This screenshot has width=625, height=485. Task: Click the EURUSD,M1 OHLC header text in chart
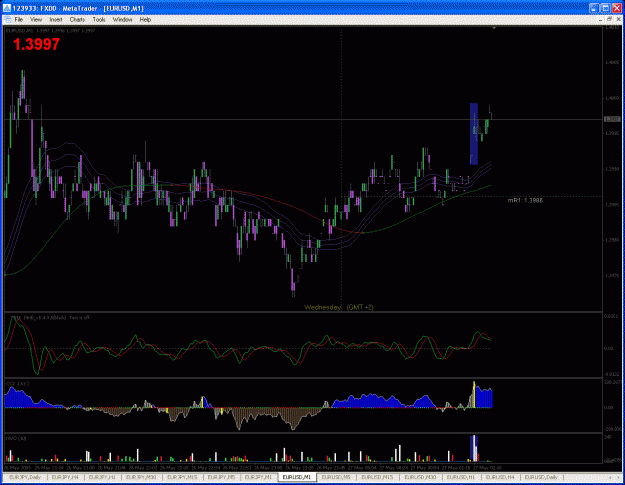click(50, 31)
